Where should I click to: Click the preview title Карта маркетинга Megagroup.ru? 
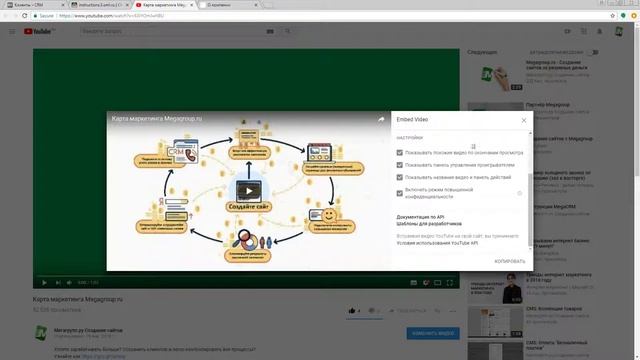(x=157, y=119)
